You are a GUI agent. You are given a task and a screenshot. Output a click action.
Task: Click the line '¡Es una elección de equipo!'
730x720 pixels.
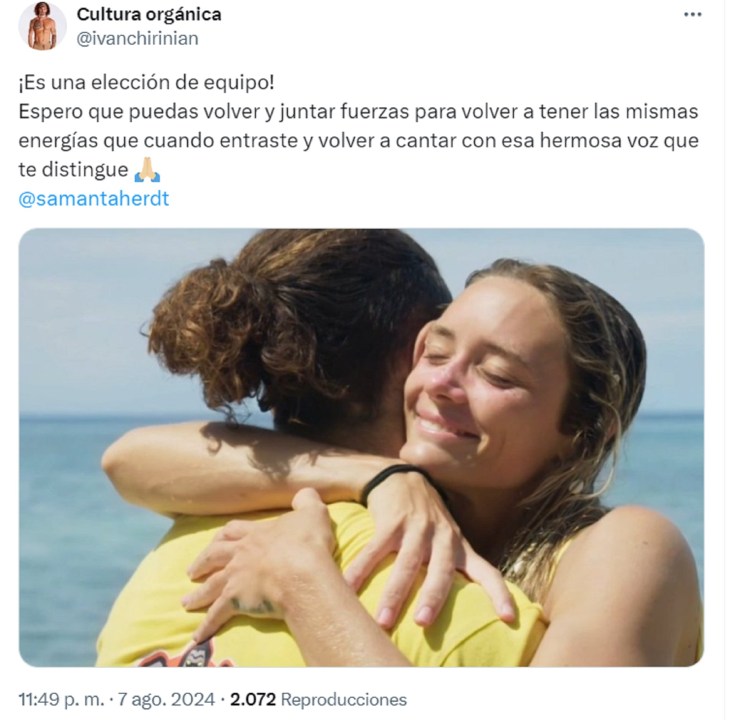click(147, 83)
